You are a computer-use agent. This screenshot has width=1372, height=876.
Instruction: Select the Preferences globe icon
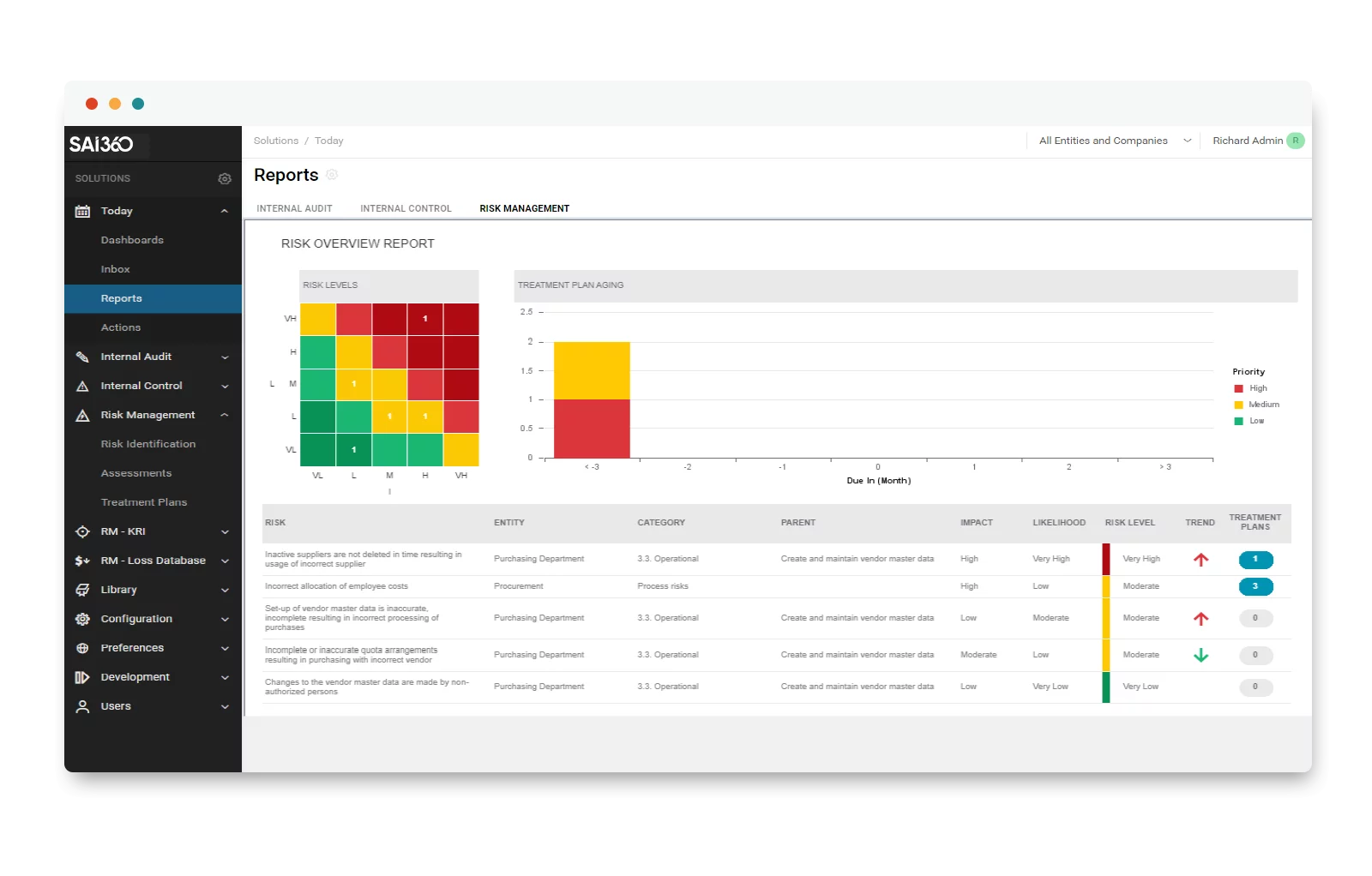(x=82, y=647)
